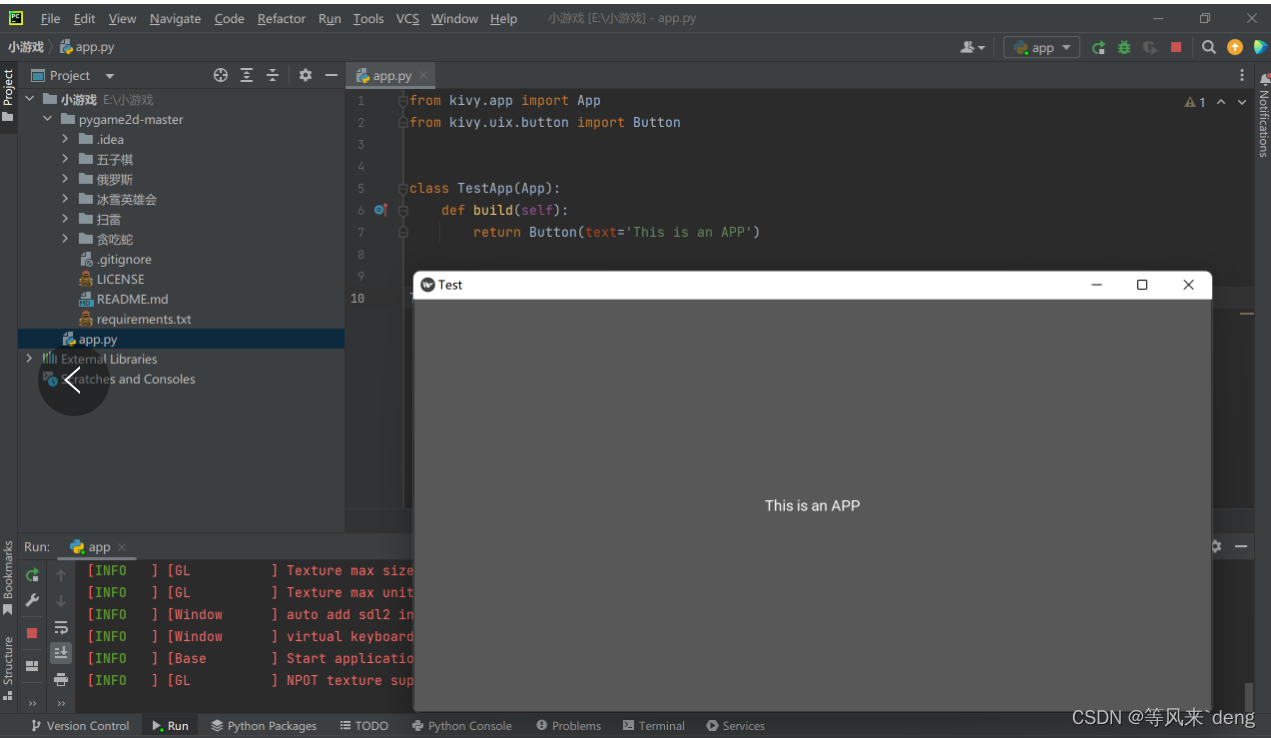
Task: Run the app script again
Action: [1097, 47]
